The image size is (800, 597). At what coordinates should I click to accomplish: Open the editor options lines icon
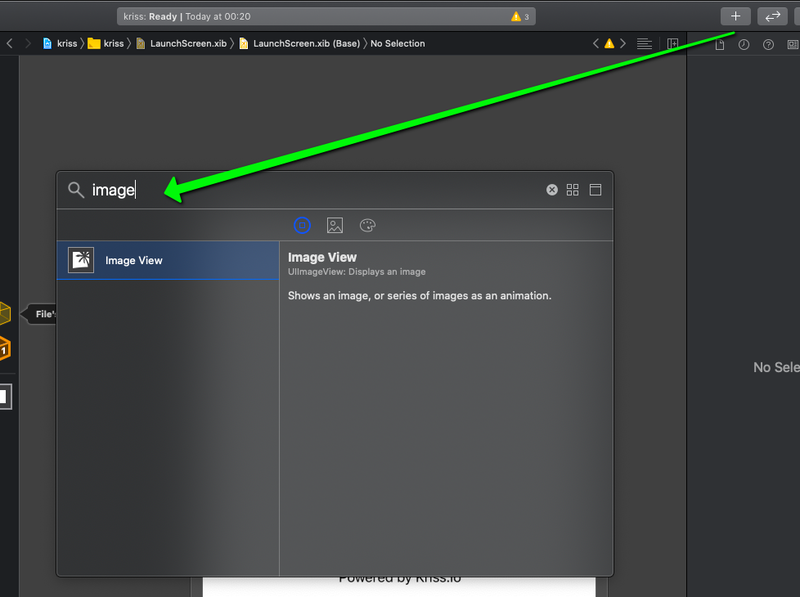(x=644, y=44)
